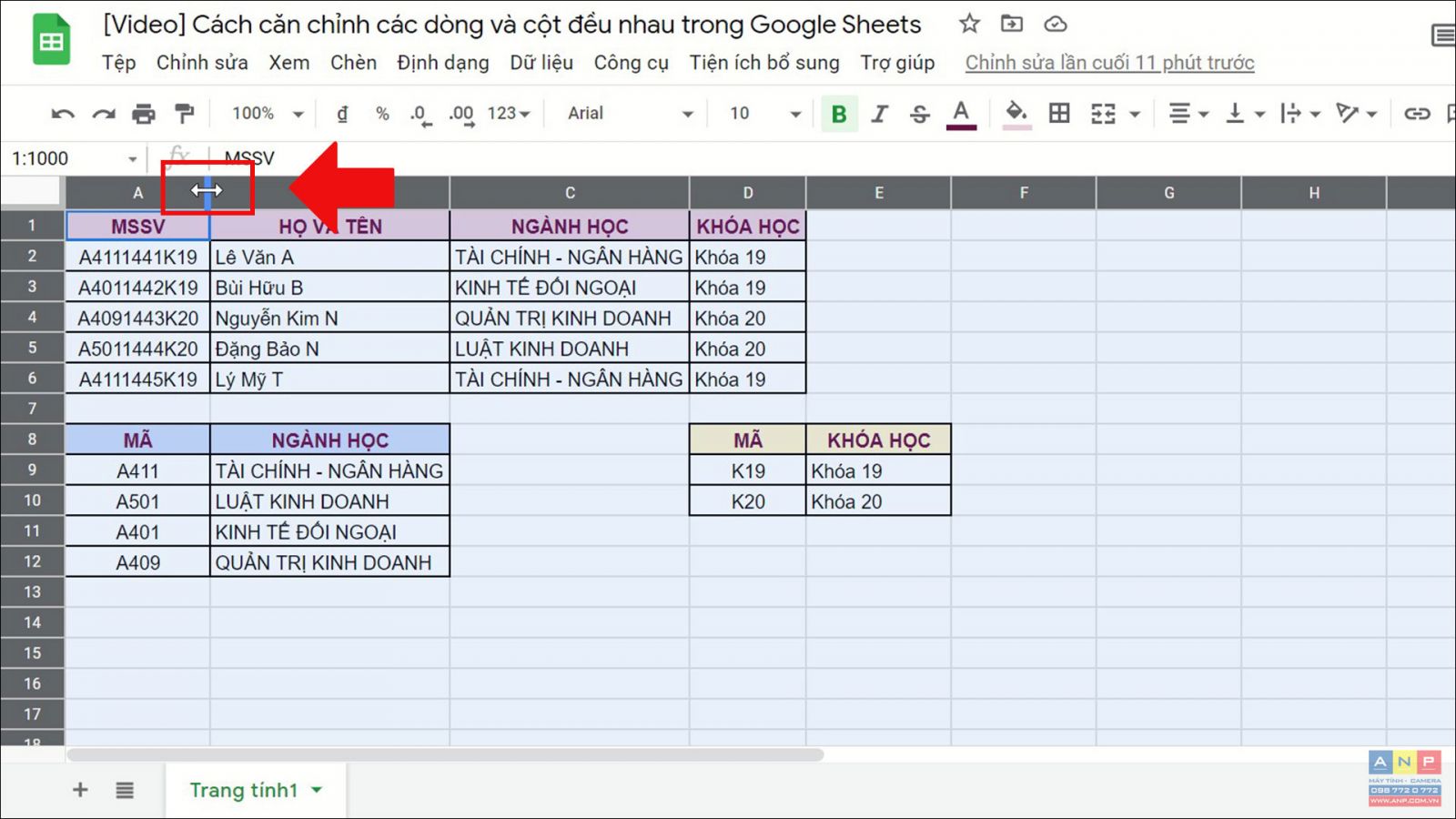Click the Redo icon
This screenshot has height=819, width=1456.
coord(104,114)
